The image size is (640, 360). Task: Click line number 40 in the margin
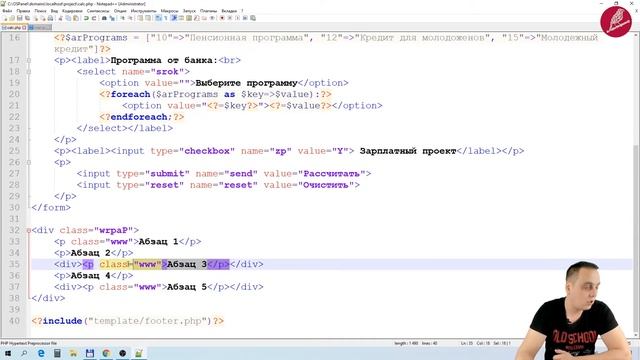(14, 321)
